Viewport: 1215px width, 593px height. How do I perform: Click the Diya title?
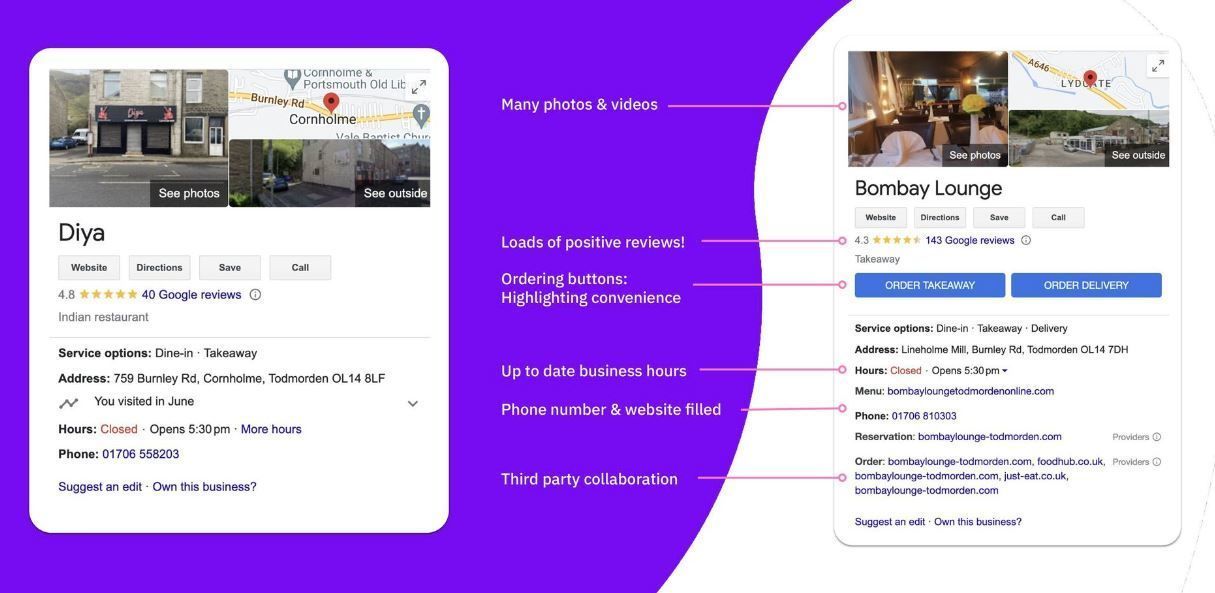click(x=82, y=232)
